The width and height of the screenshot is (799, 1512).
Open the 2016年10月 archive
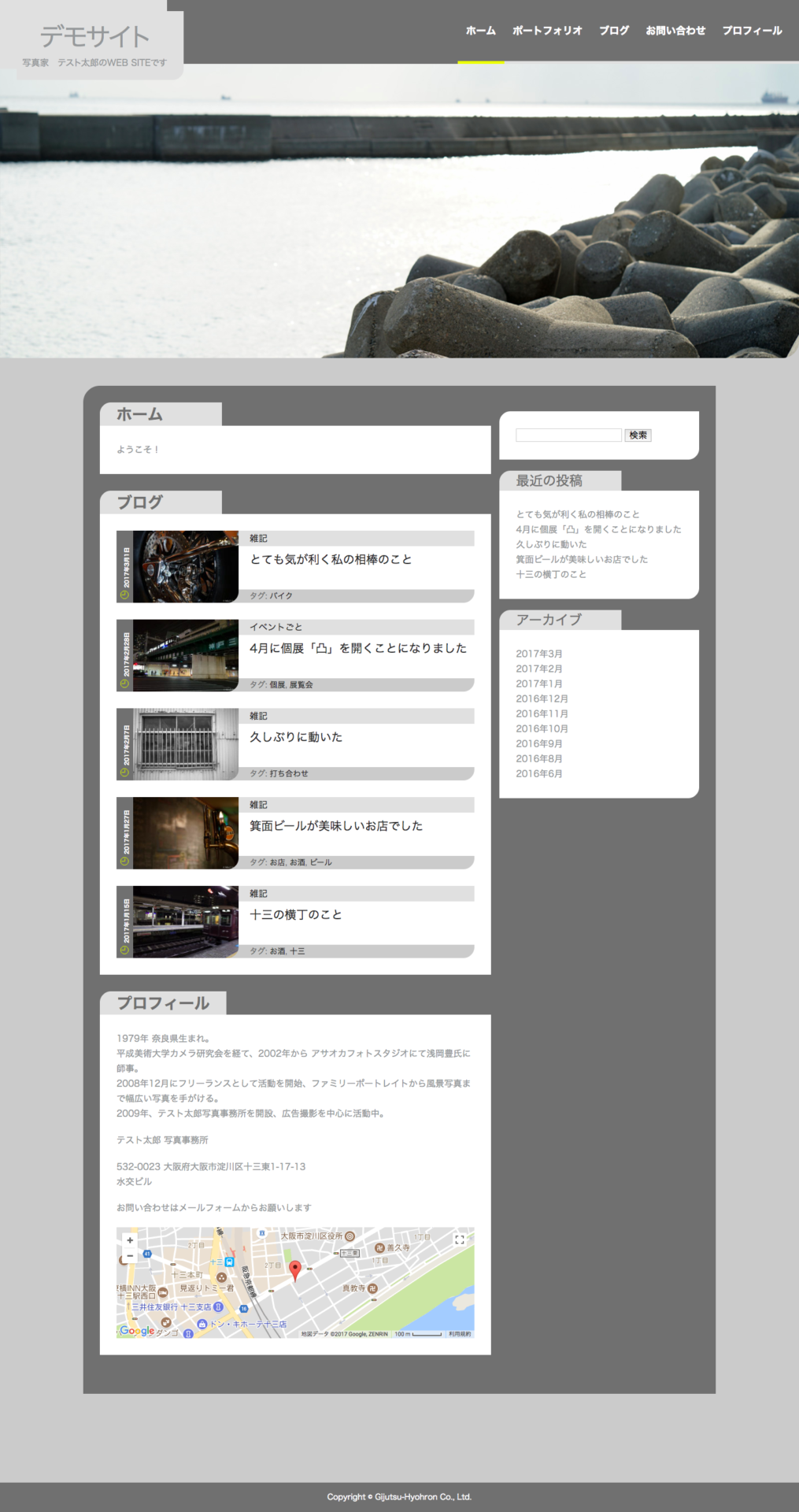click(542, 728)
